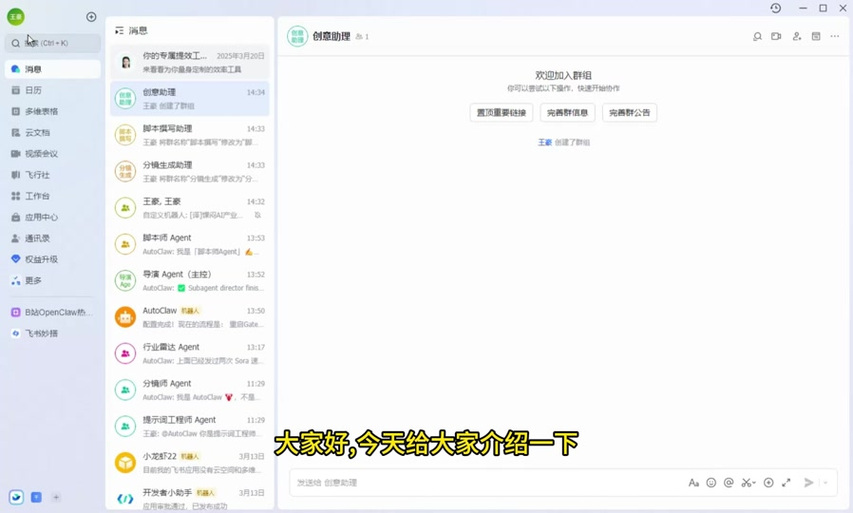This screenshot has width=853, height=513.
Task: Open the AutoClaw robot chat
Action: tap(189, 317)
